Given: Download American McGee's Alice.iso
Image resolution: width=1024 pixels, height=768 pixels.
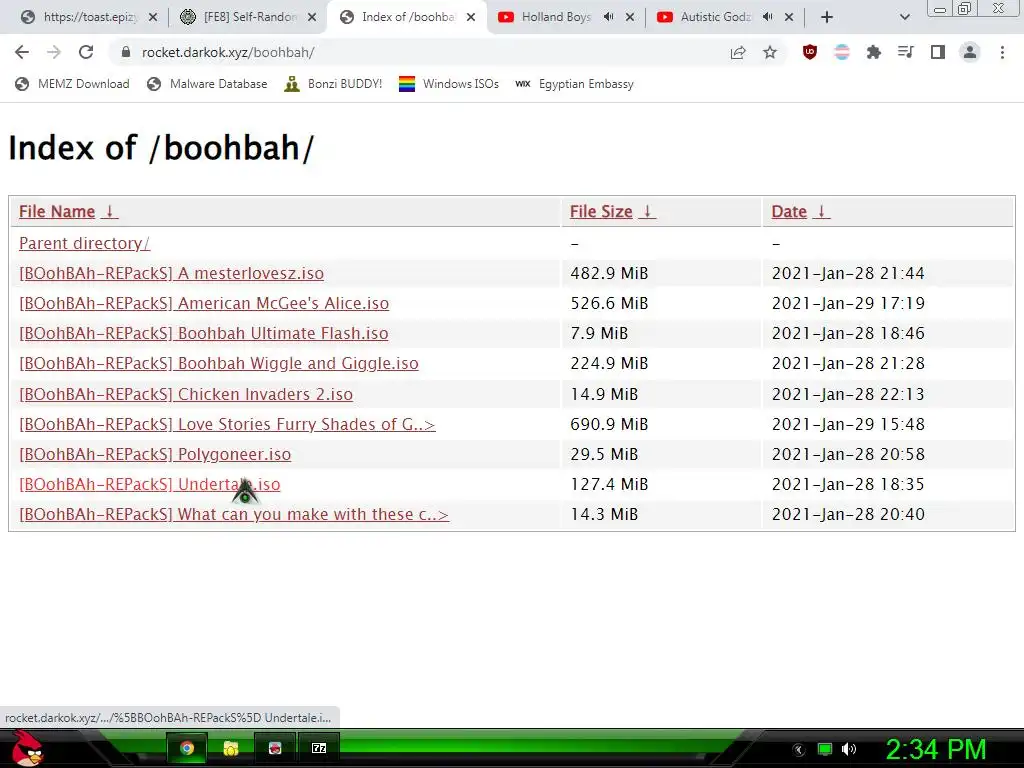Looking at the screenshot, I should click(x=204, y=303).
